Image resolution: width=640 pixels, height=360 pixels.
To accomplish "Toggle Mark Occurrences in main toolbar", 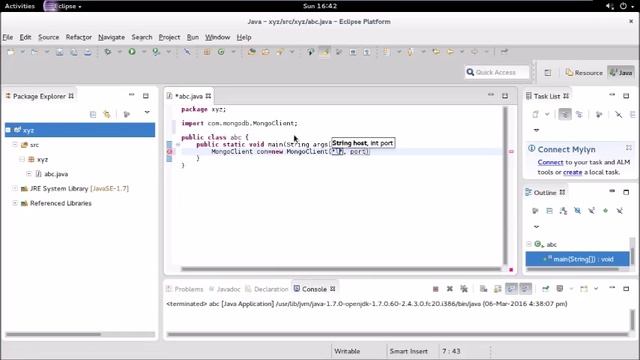I will click(x=324, y=52).
